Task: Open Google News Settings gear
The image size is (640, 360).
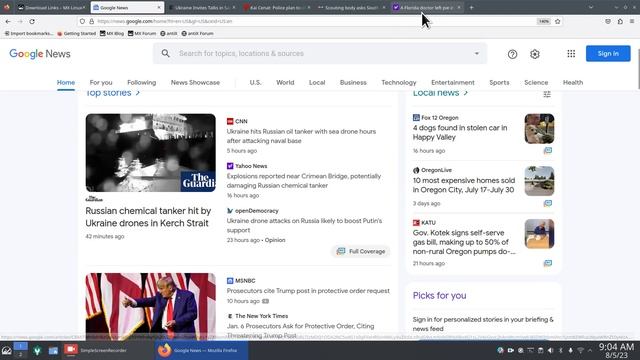Action: (x=535, y=54)
